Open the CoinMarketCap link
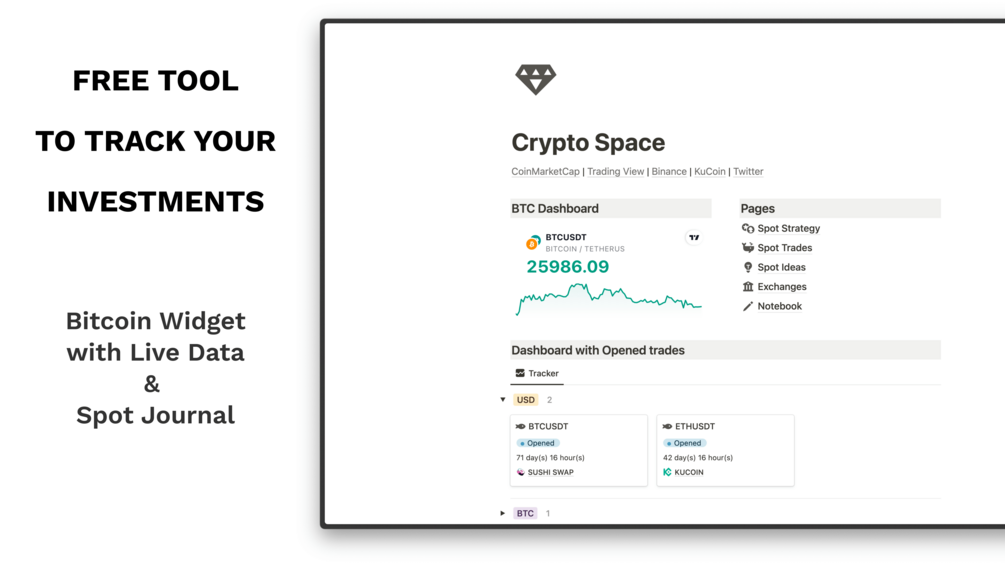The image size is (1005, 565). (545, 172)
